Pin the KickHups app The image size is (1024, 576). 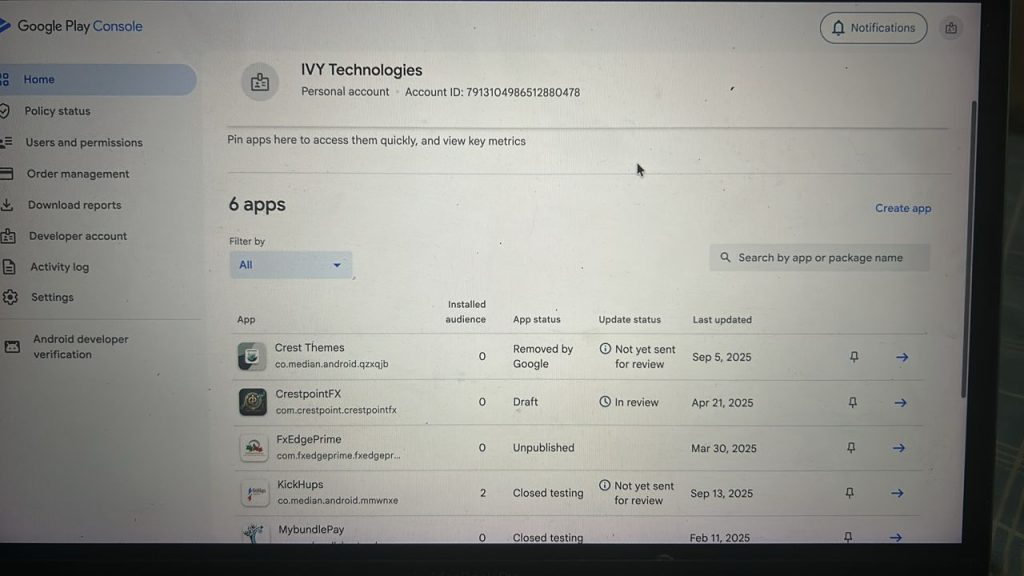849,493
